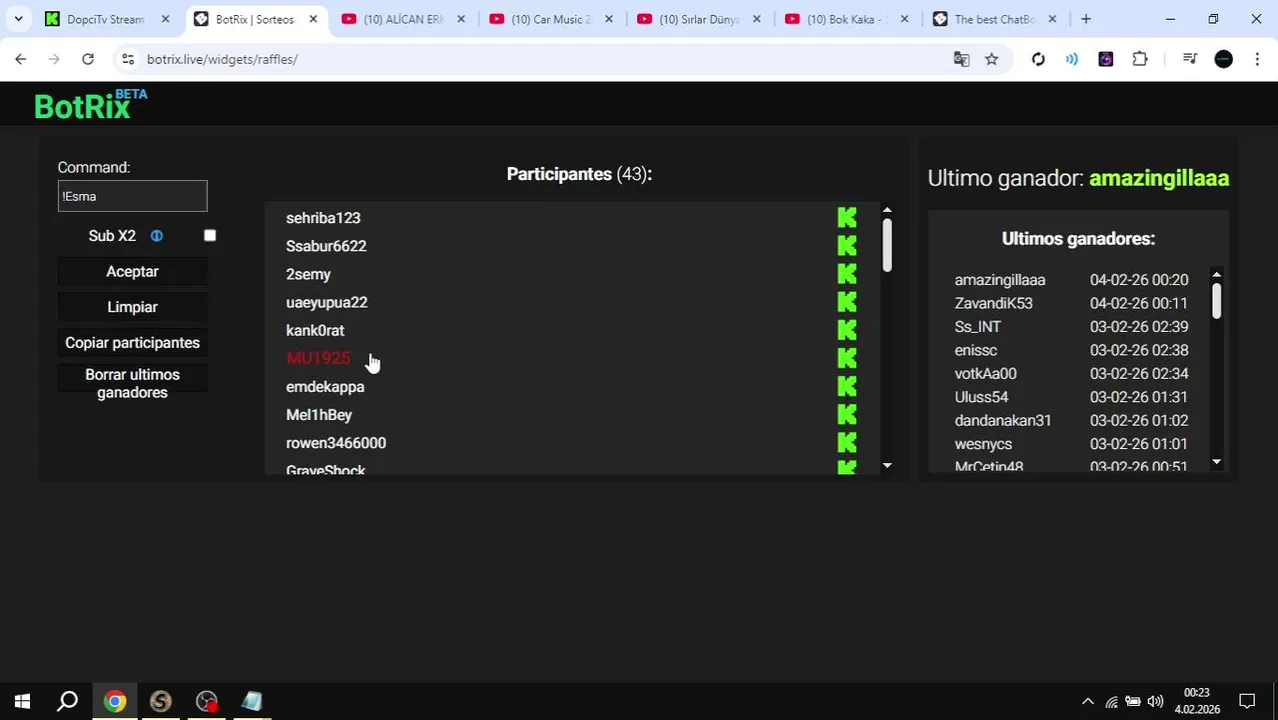Click the Kick icon beside rowen3466000
The image size is (1278, 720).
coord(847,442)
